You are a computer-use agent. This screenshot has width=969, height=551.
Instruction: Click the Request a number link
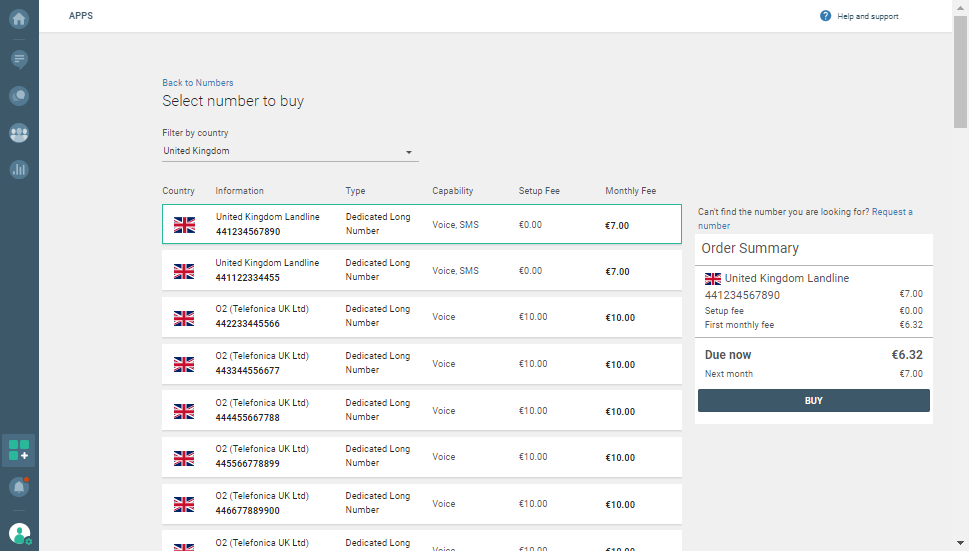(x=805, y=219)
